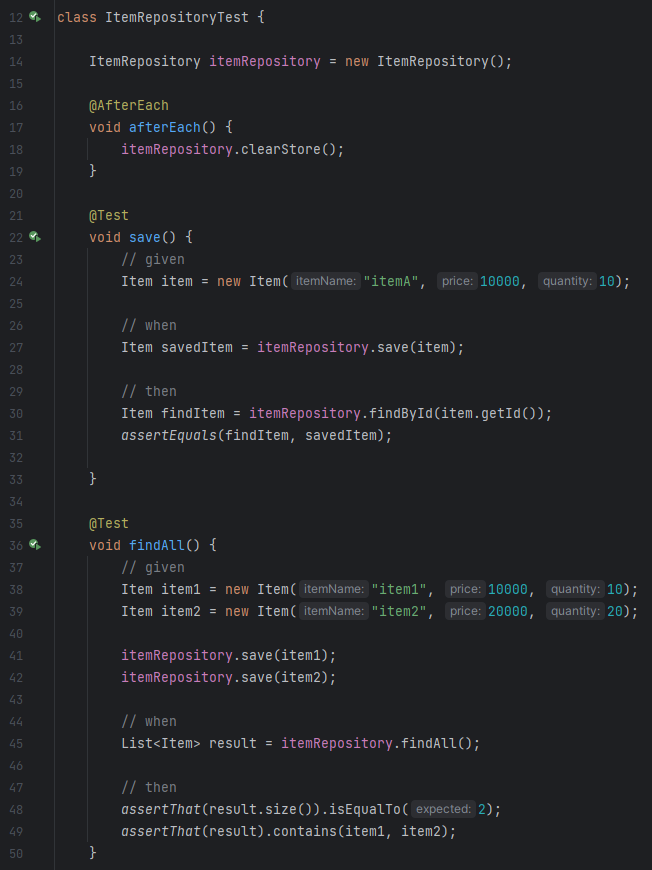Click line number 14 in the gutter

[x=16, y=61]
